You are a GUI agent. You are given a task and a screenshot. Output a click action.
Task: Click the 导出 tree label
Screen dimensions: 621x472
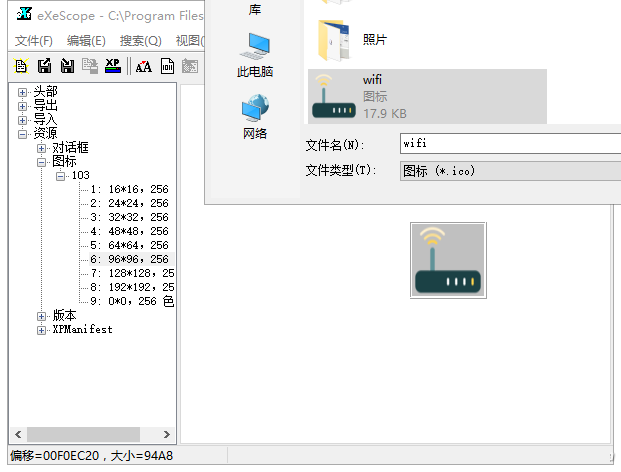(x=45, y=105)
